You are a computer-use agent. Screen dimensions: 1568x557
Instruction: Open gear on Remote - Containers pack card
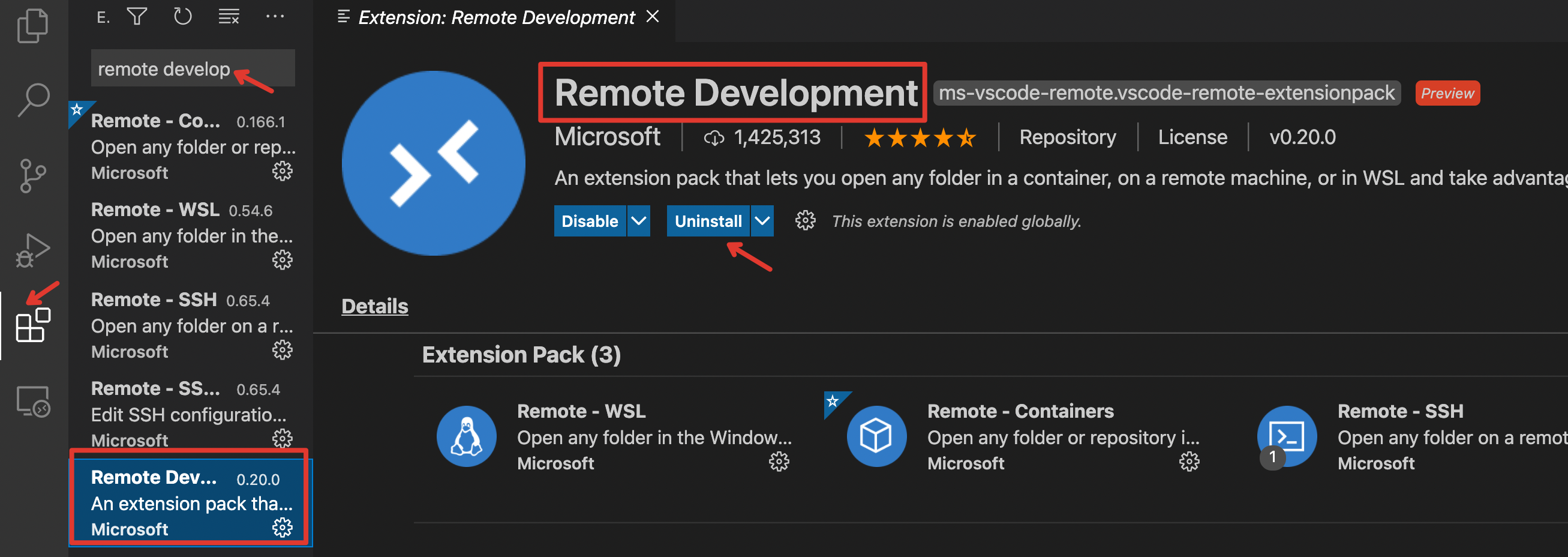pyautogui.click(x=1189, y=462)
